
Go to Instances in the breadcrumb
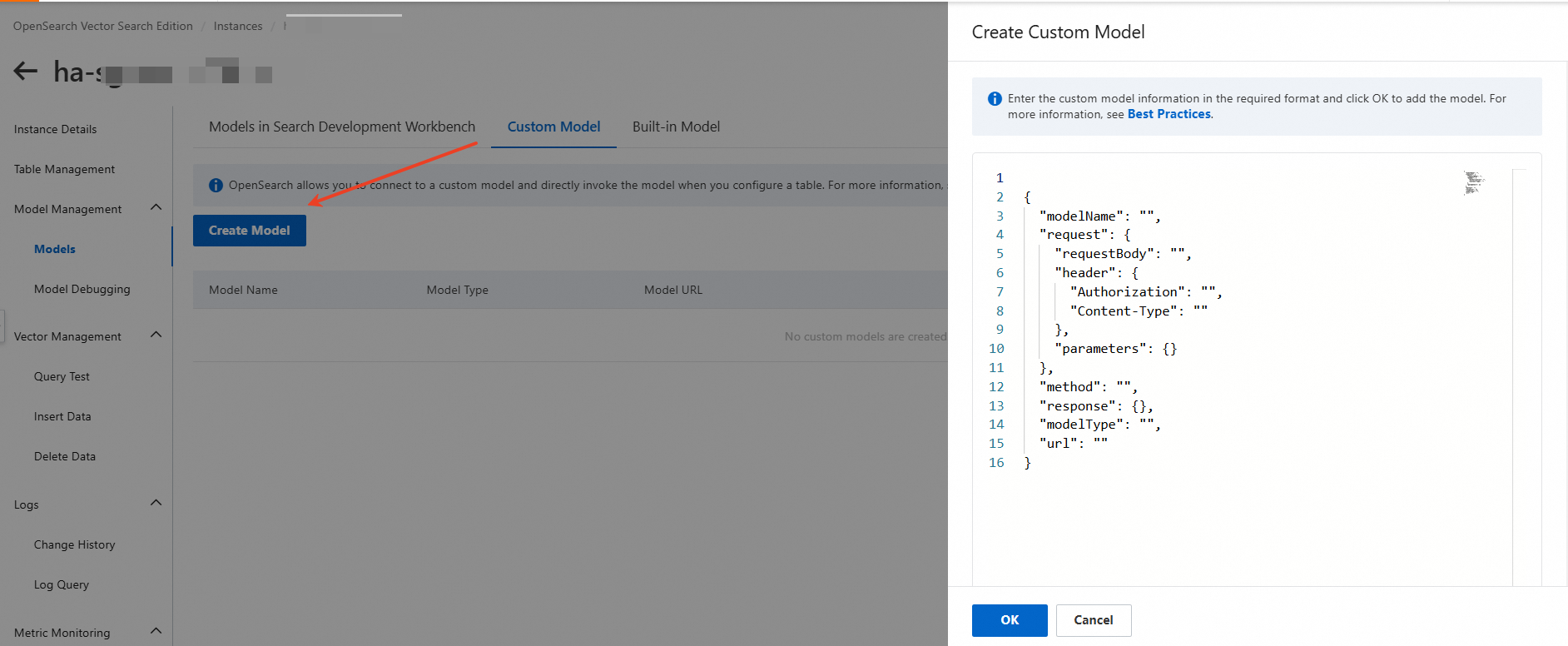238,26
